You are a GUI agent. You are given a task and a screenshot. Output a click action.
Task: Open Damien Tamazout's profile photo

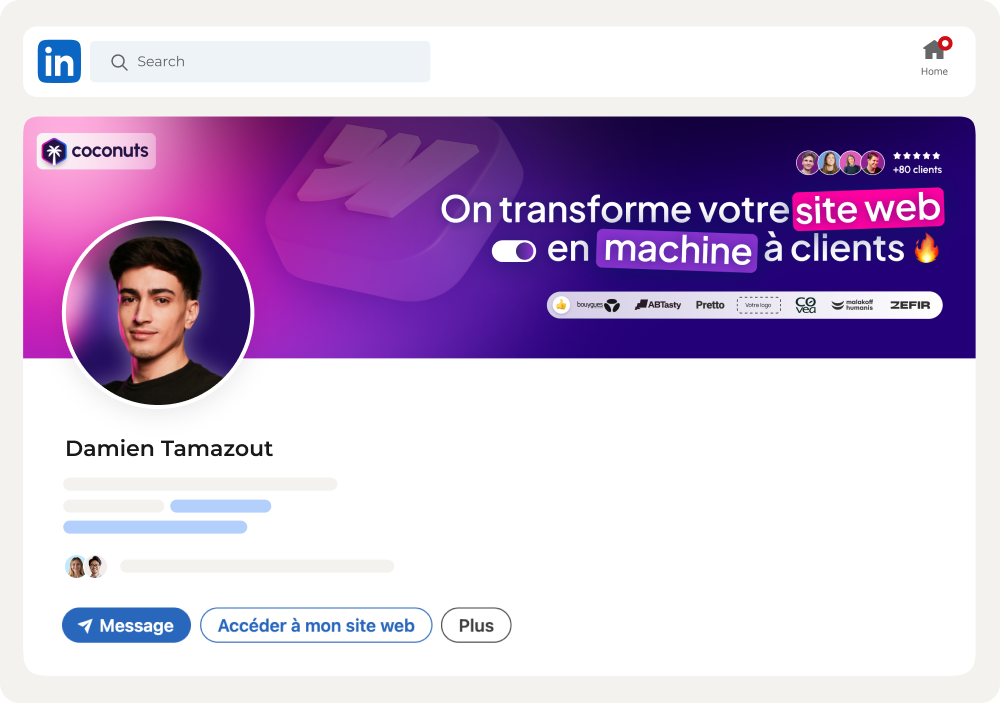[158, 312]
